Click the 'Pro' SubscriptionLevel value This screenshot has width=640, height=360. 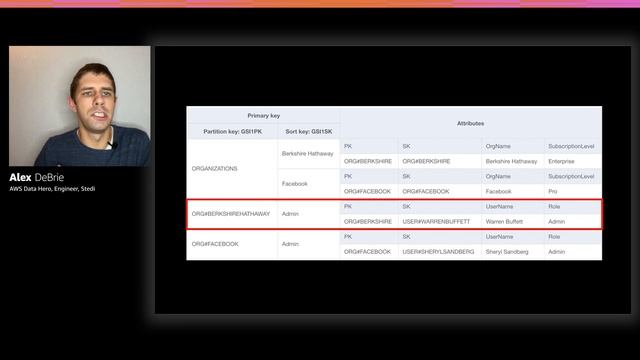click(x=553, y=191)
